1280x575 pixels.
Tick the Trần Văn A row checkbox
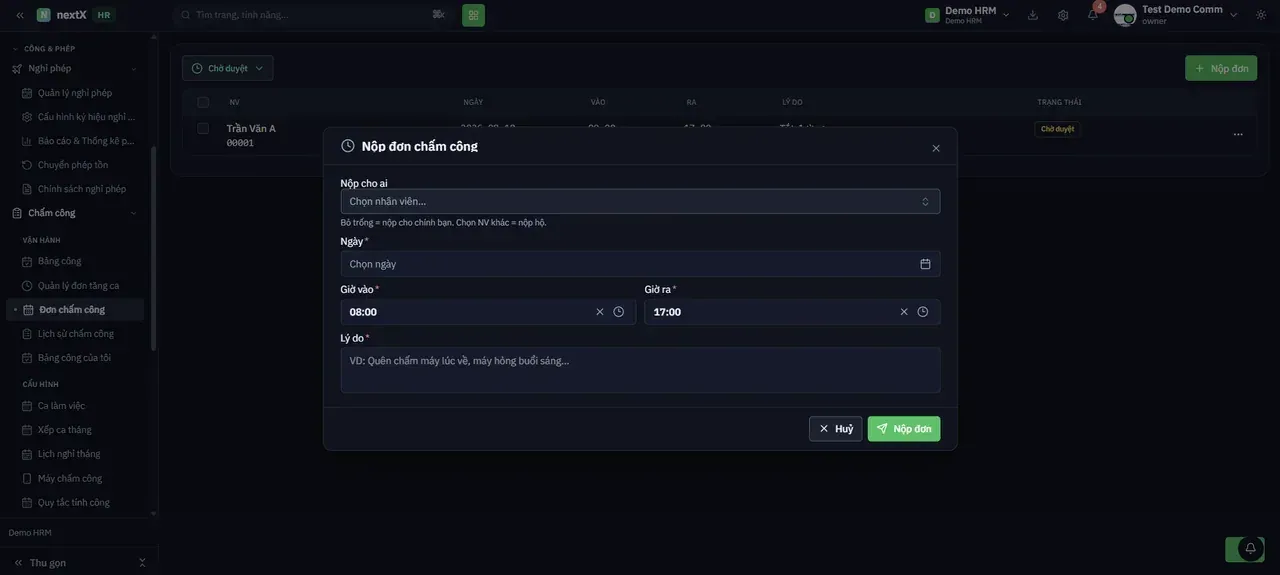pos(203,128)
